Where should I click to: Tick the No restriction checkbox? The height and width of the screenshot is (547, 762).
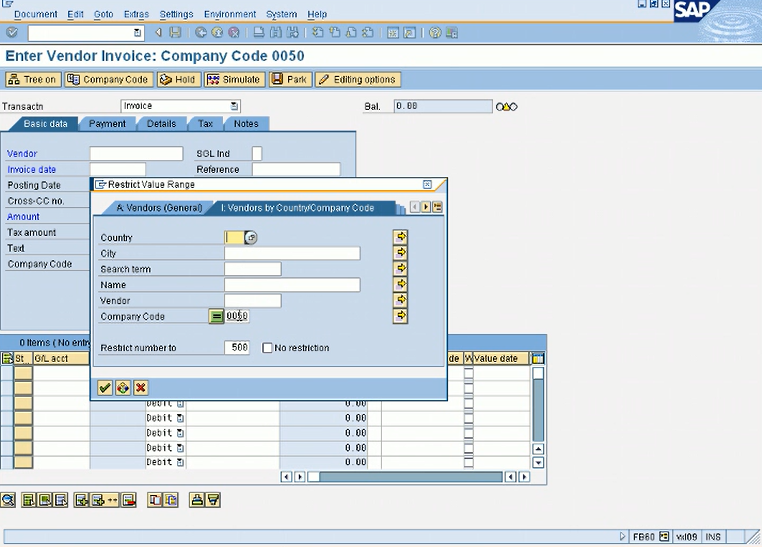pyautogui.click(x=267, y=348)
